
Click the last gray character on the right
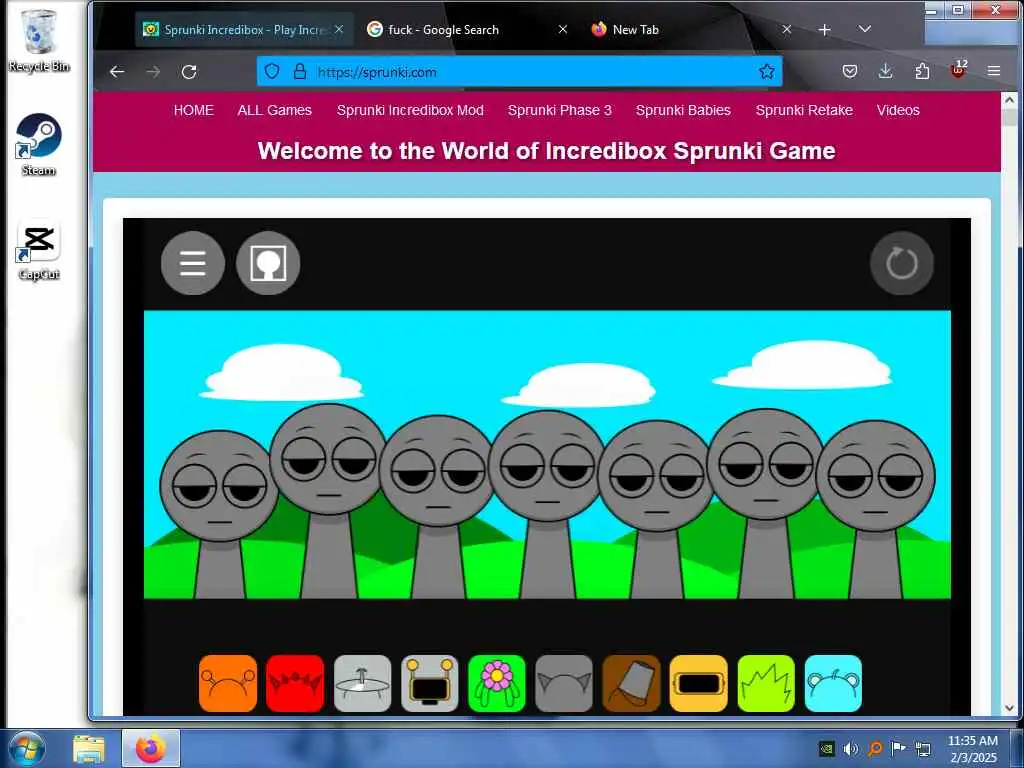click(876, 508)
